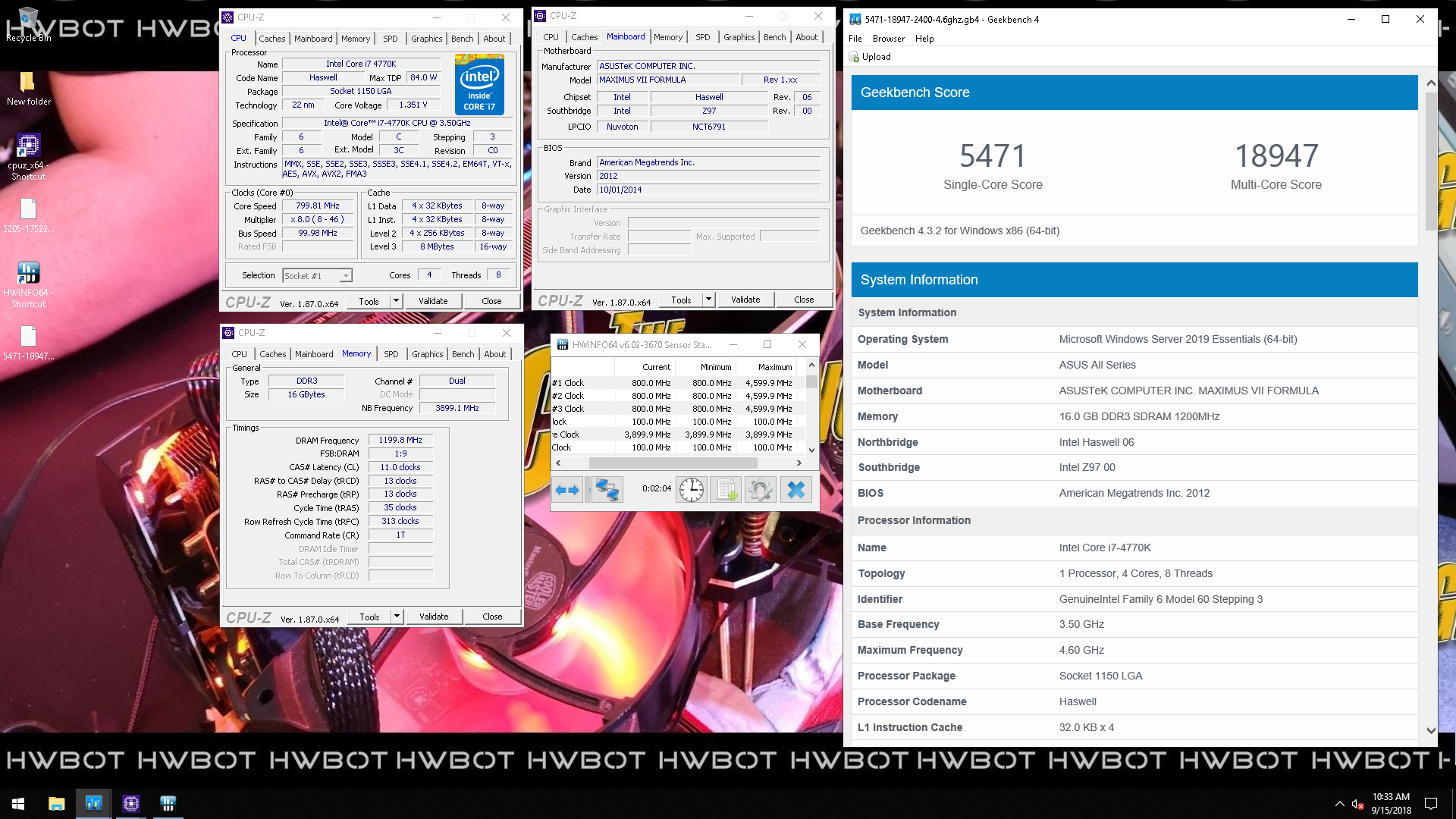Select Bench tab in top-left CPU-Z window

point(462,39)
